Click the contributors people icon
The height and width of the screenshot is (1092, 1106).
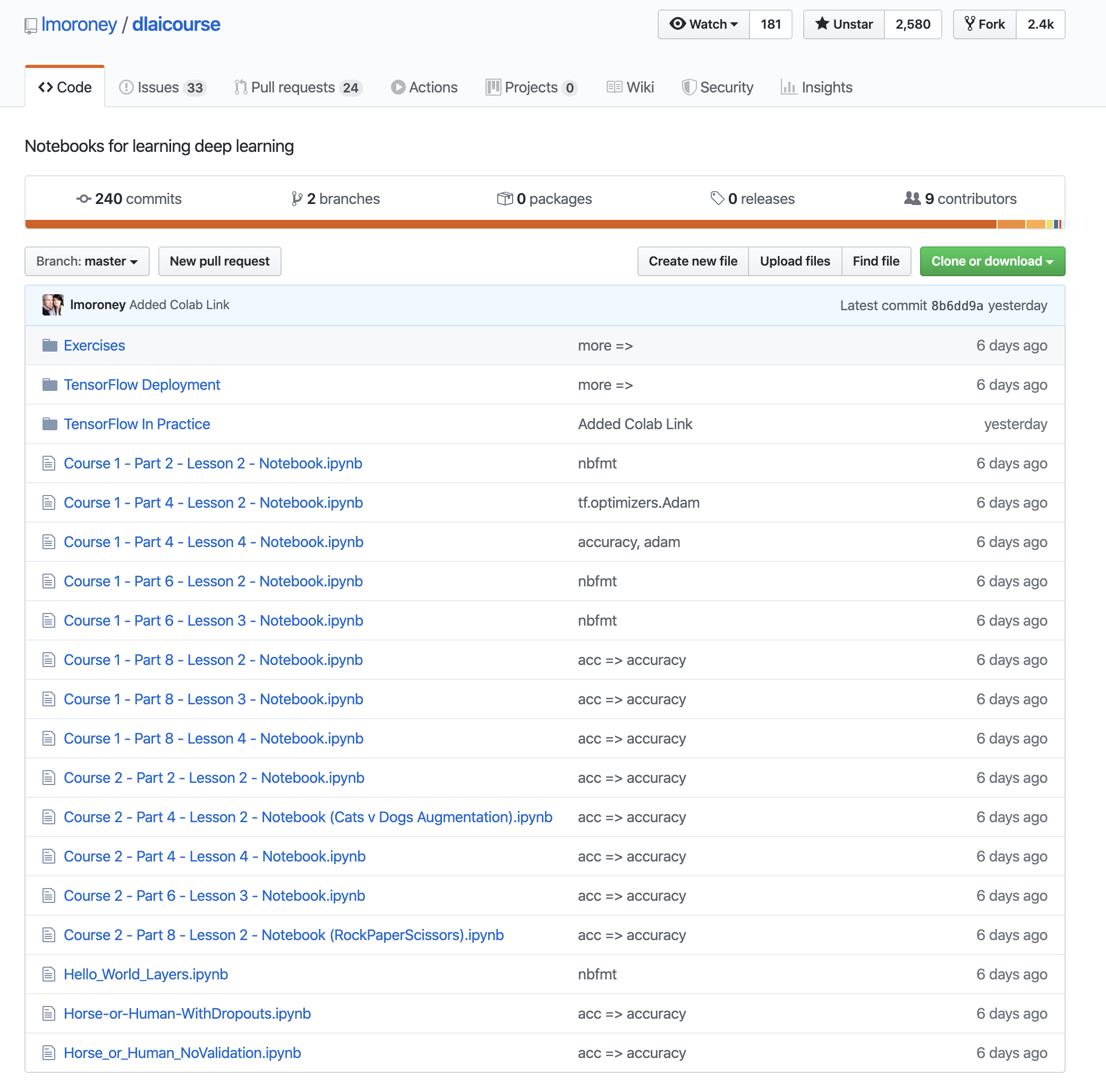[x=912, y=199]
